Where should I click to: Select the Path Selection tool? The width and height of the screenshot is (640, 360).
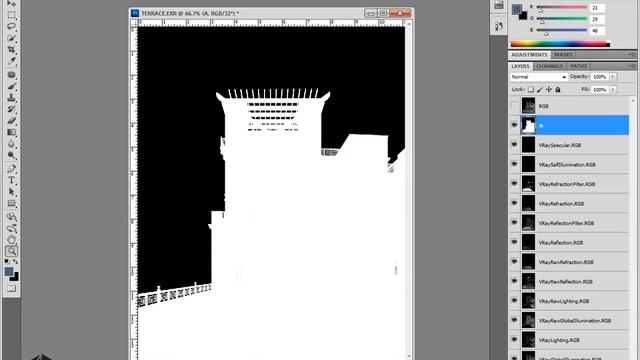pos(11,191)
